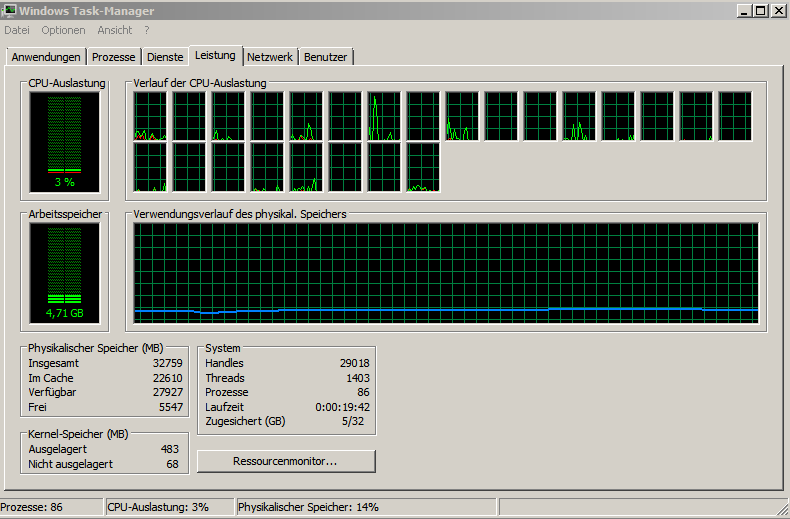
Task: Click the Physikalischer Speicher (MB) group label
Action: (96, 348)
